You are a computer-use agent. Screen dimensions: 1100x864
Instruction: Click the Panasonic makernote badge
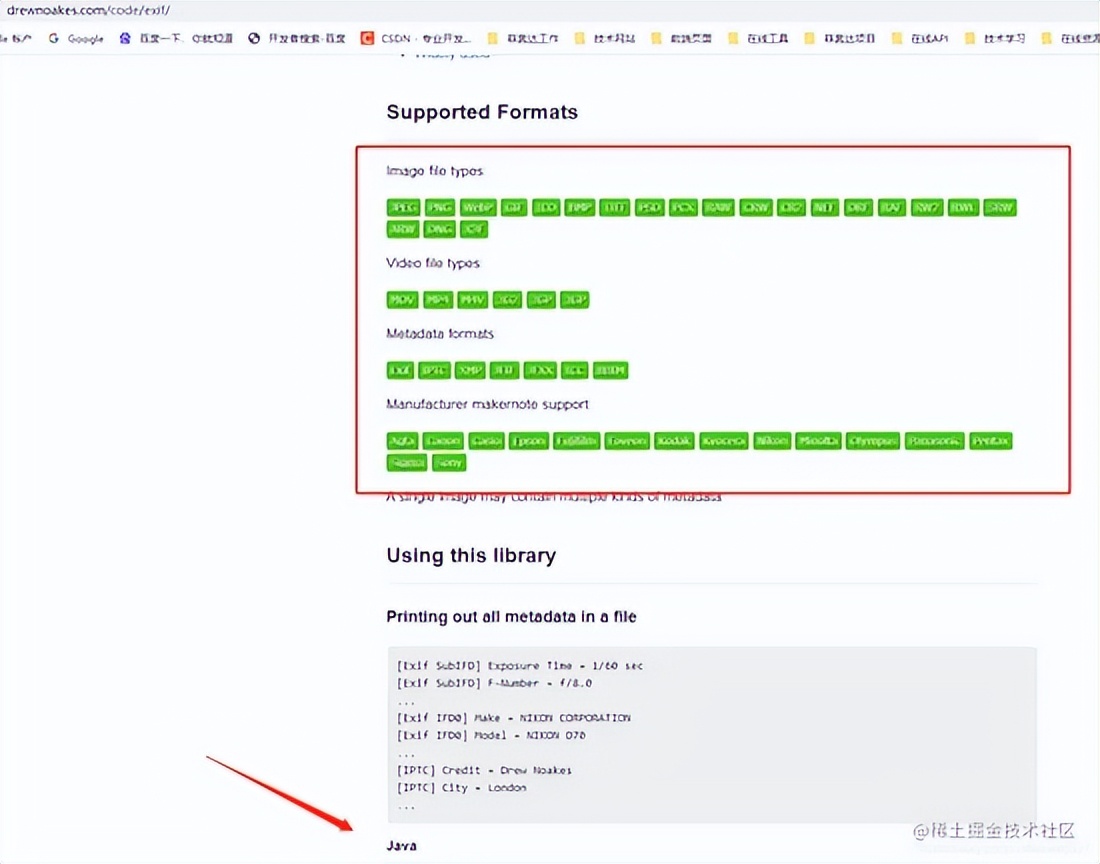(x=934, y=441)
